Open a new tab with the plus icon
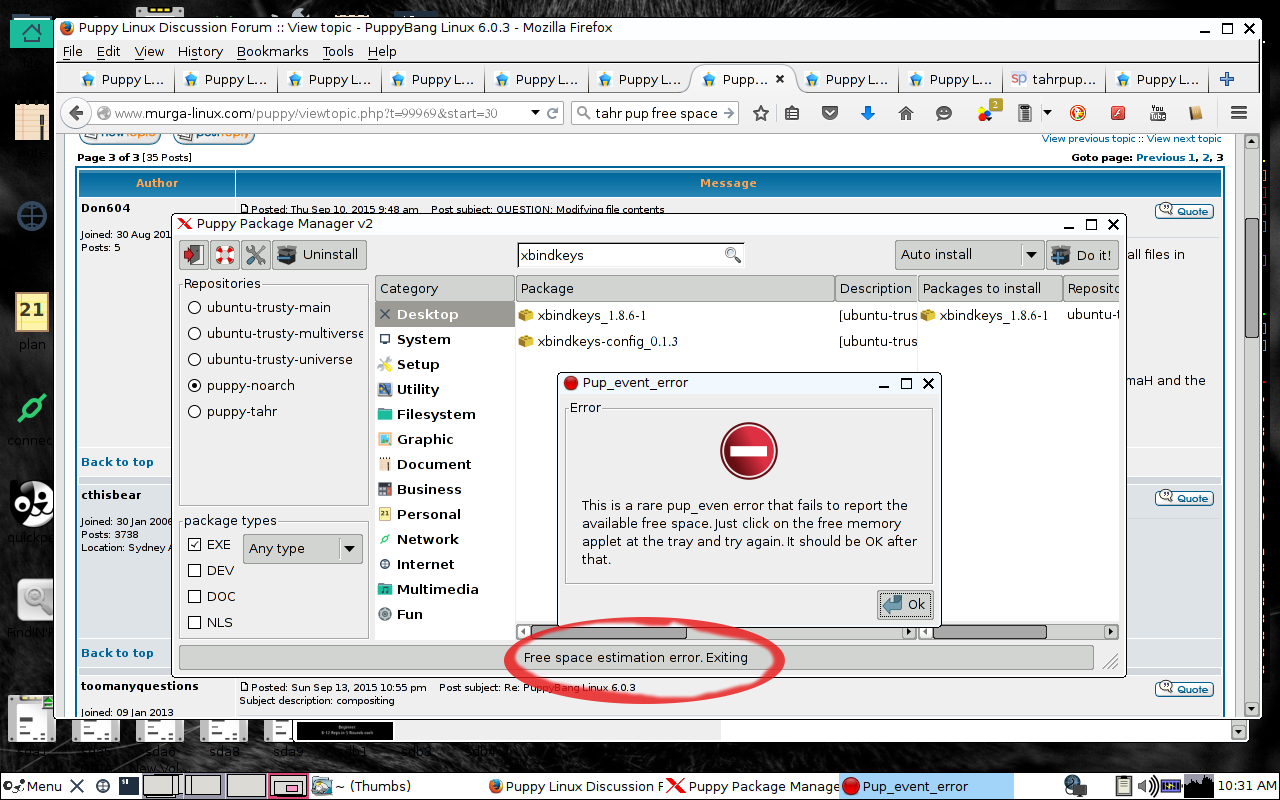The height and width of the screenshot is (800, 1280). tap(1227, 79)
